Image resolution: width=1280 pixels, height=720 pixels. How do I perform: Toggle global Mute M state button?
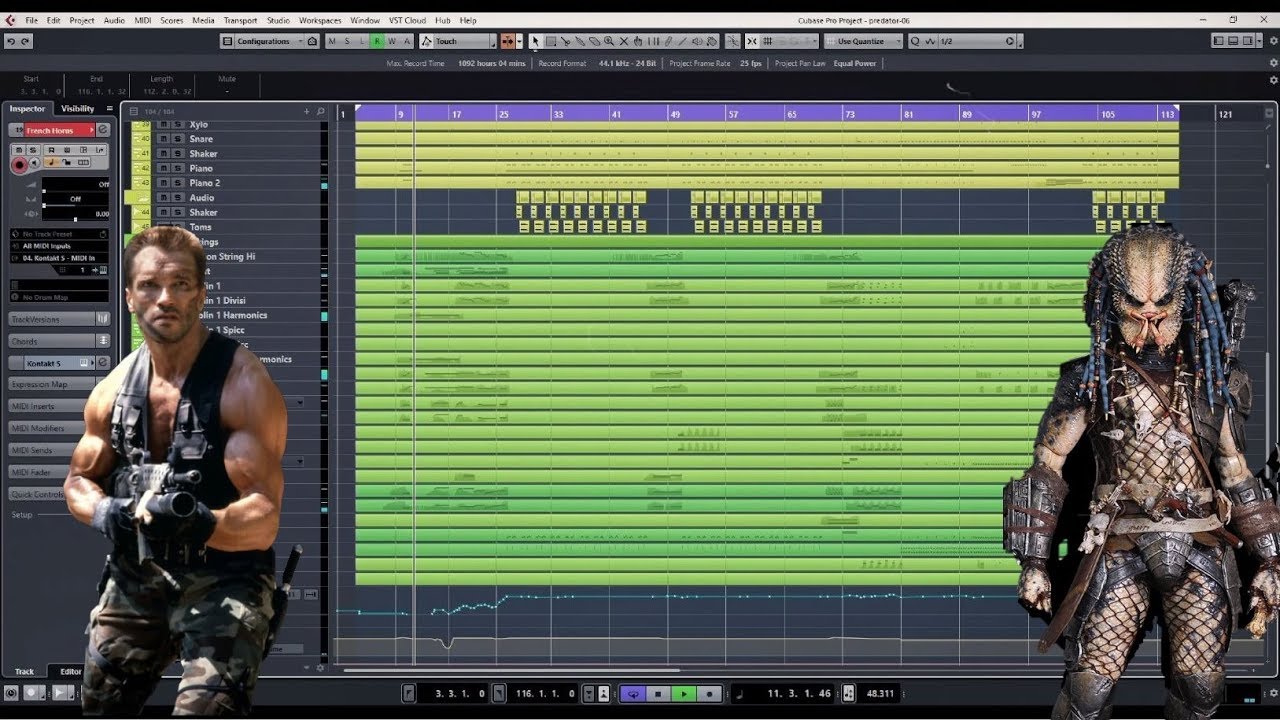[332, 41]
